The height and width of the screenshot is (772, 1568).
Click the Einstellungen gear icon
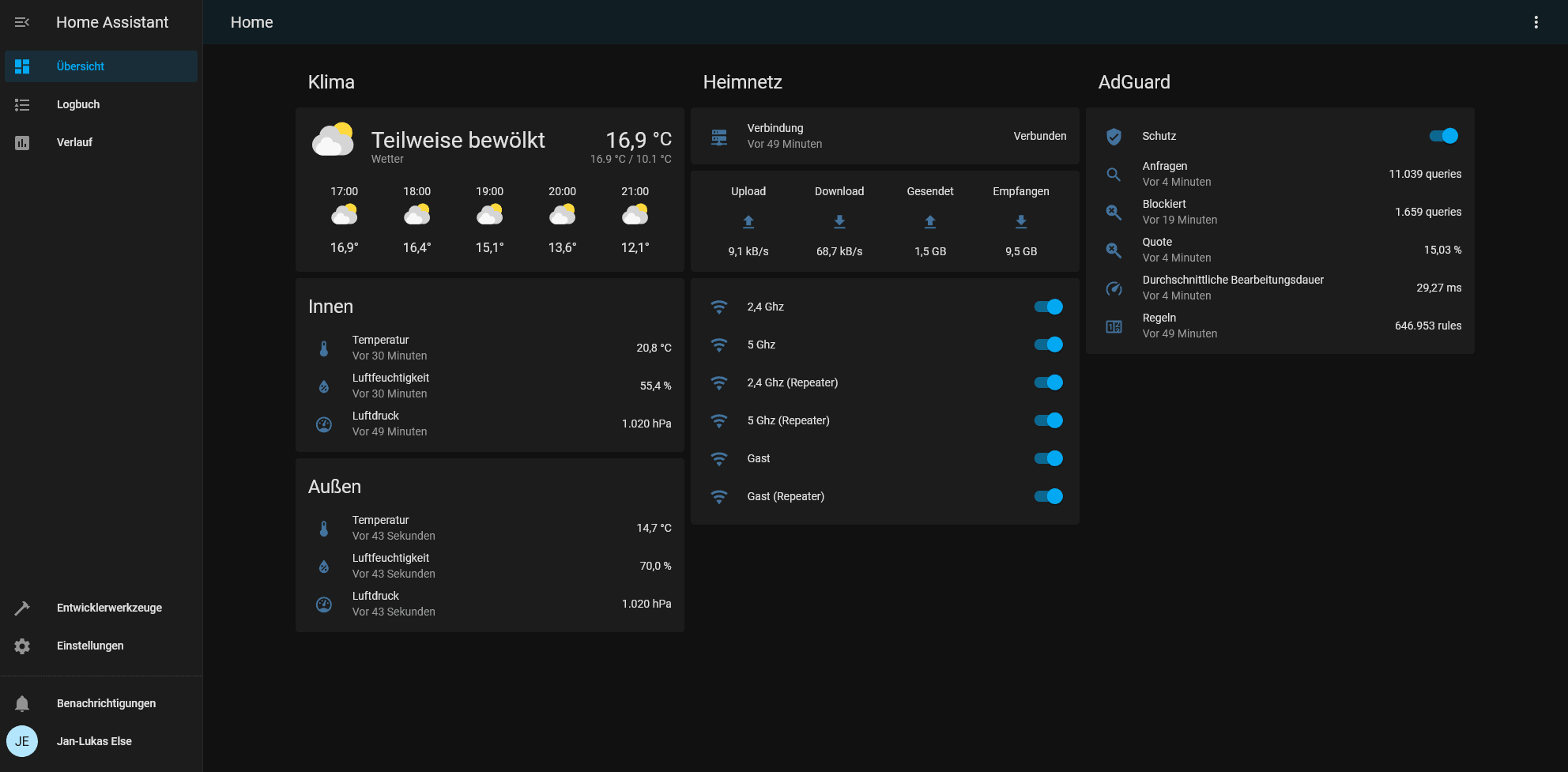click(22, 646)
